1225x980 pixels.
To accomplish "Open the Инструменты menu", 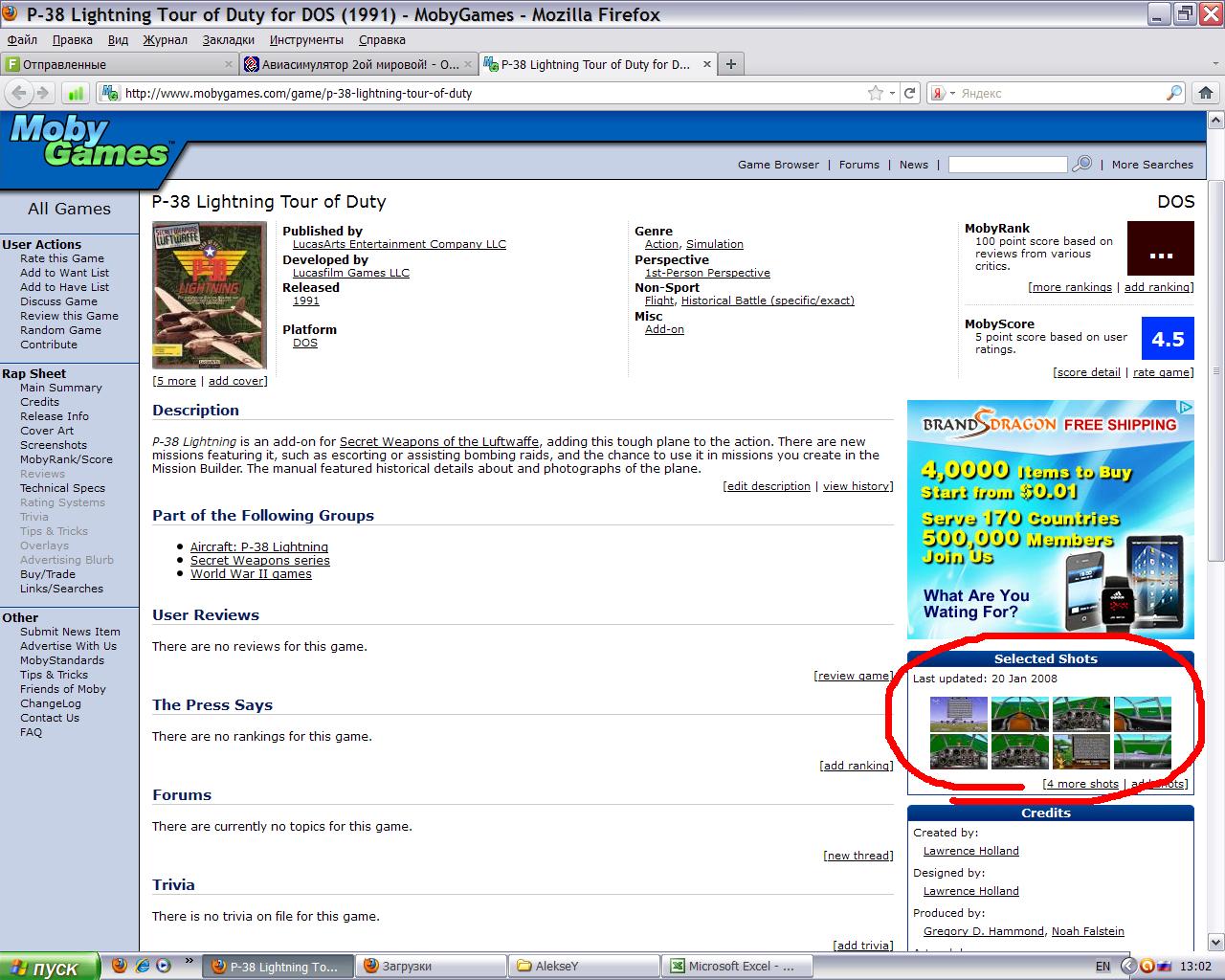I will 306,40.
